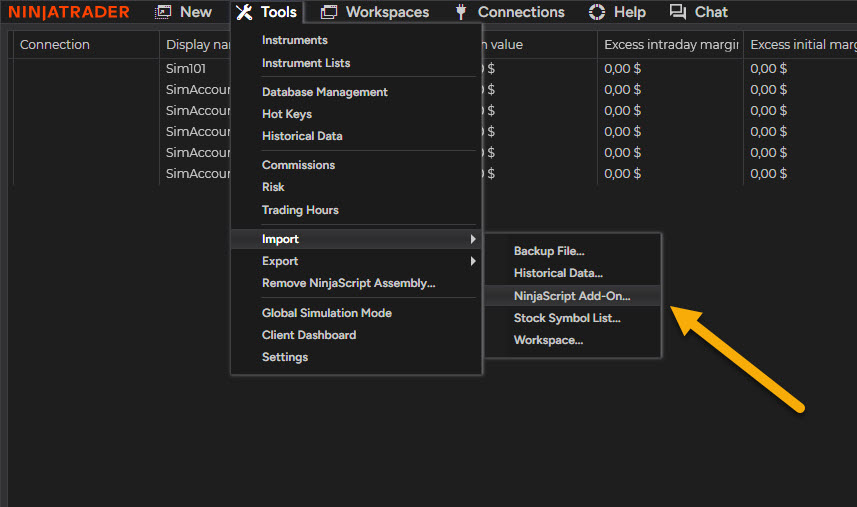The width and height of the screenshot is (857, 507).
Task: Click the Display name column header
Action: (198, 45)
